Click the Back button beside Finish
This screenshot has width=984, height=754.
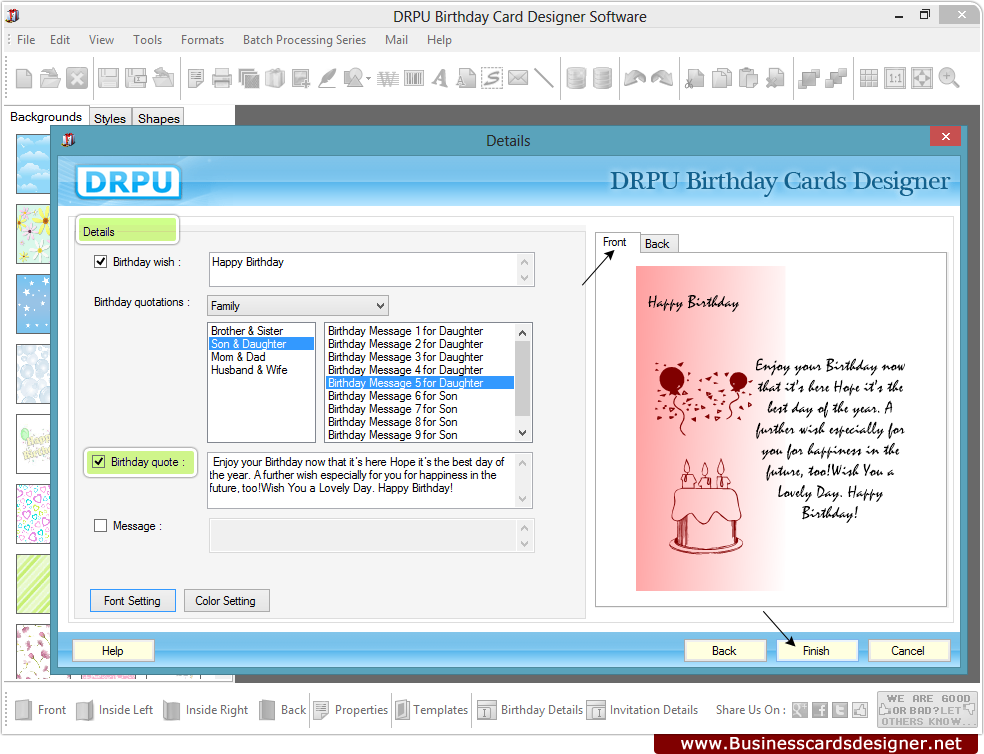click(724, 651)
